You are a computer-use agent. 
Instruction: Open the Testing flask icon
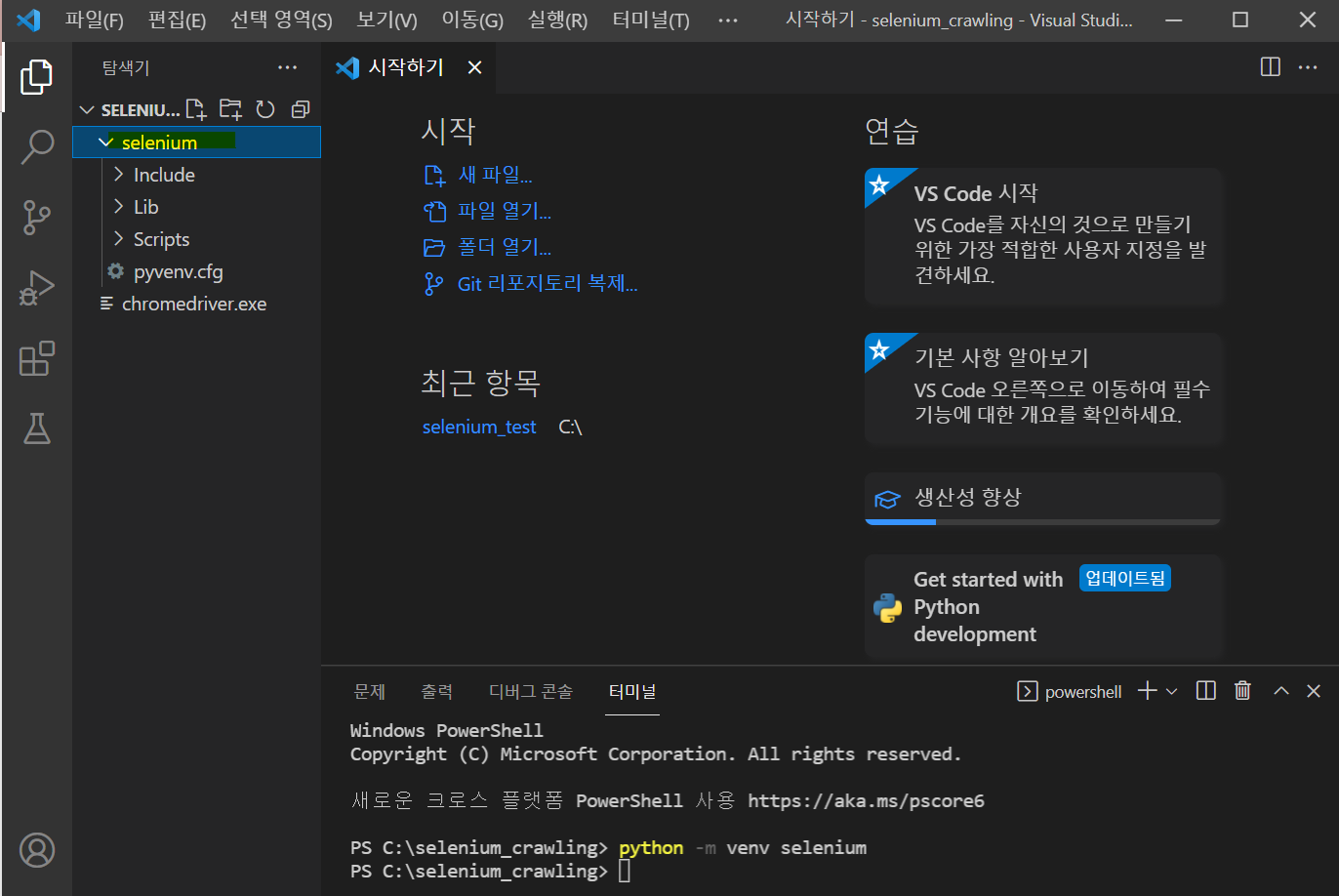coord(36,428)
